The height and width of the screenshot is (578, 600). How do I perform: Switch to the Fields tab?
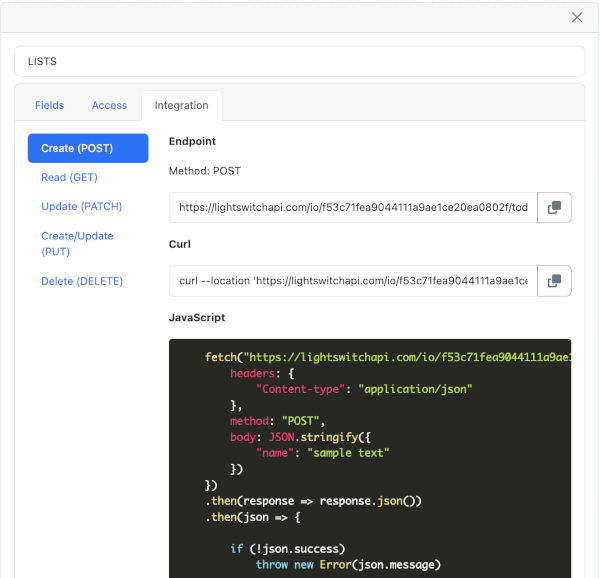(x=49, y=105)
